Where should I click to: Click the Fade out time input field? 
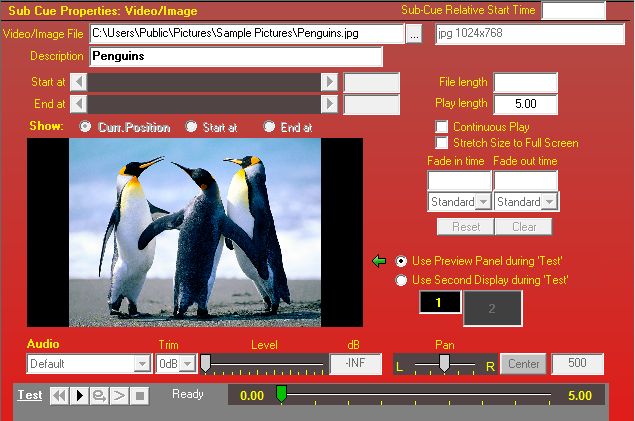click(526, 180)
